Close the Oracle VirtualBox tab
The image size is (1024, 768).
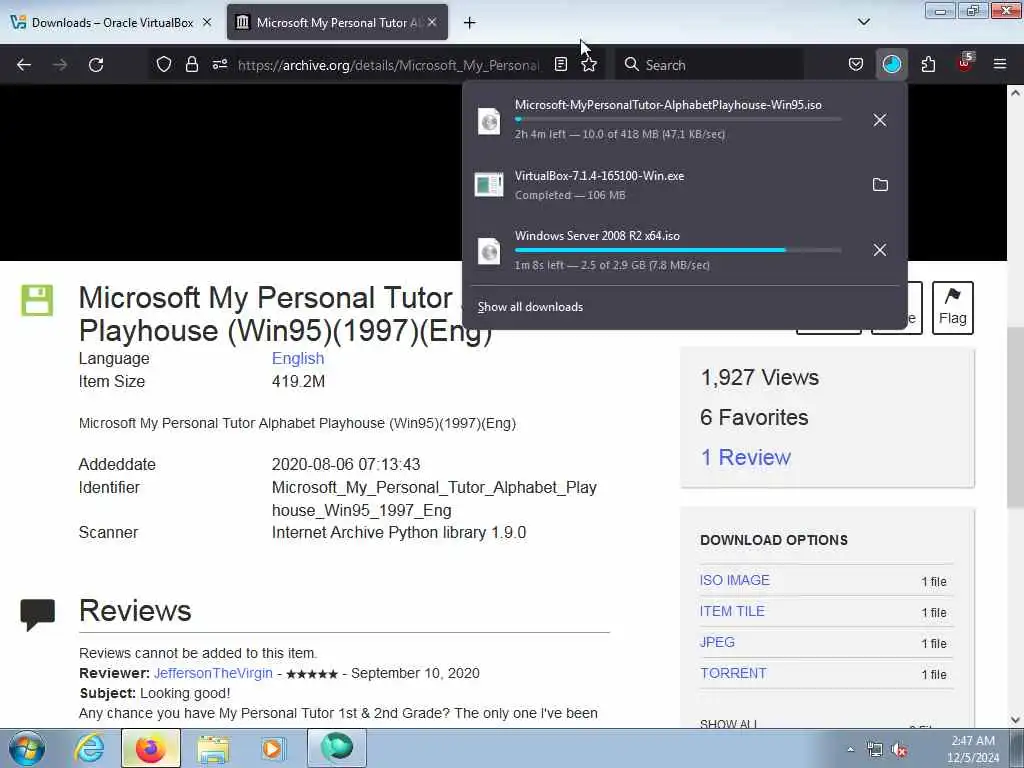(207, 22)
